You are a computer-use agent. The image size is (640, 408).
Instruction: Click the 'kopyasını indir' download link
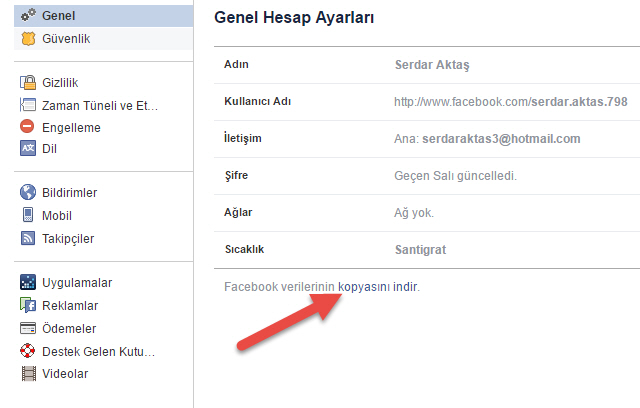pos(378,287)
